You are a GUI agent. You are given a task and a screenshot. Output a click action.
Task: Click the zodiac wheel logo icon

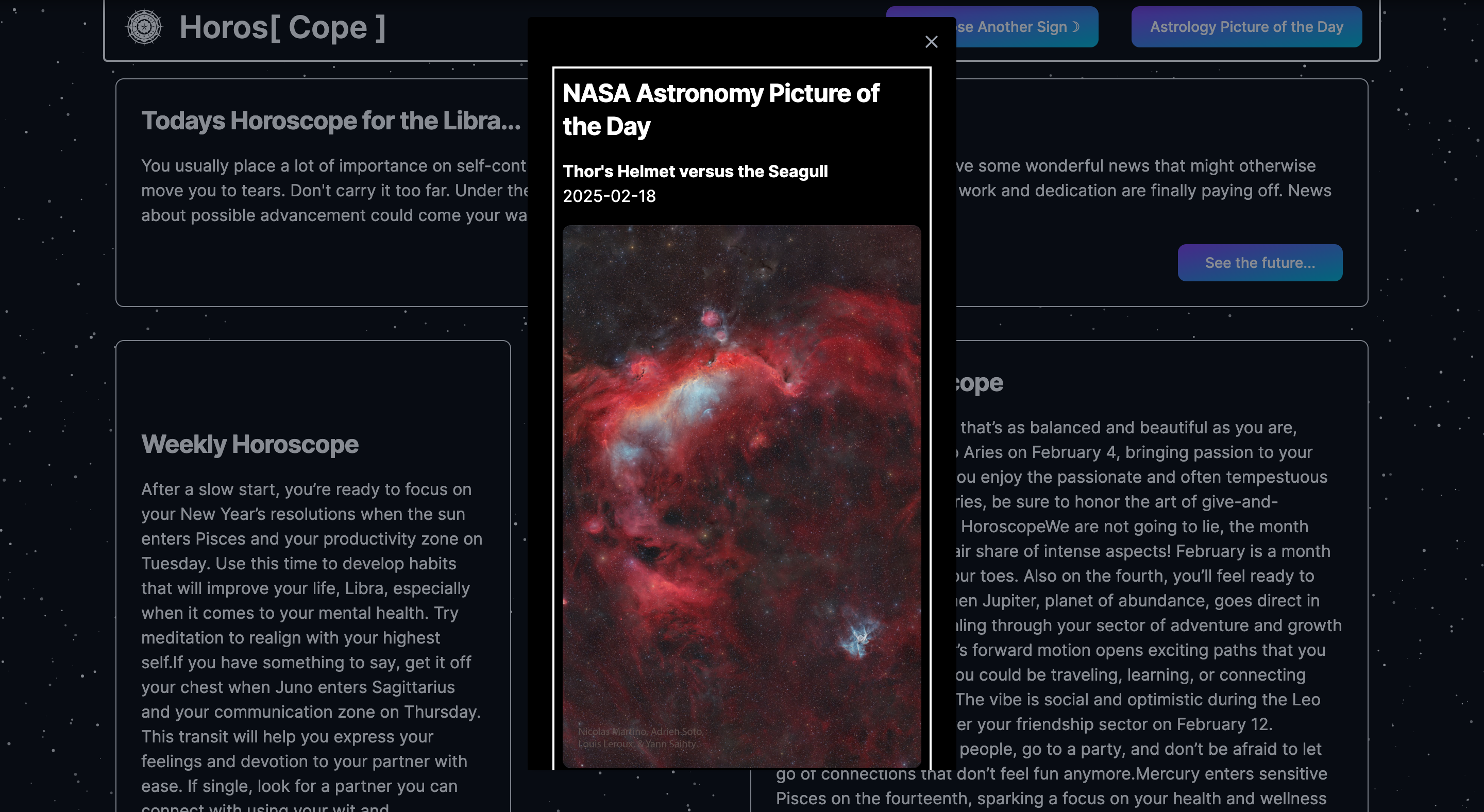coord(145,26)
